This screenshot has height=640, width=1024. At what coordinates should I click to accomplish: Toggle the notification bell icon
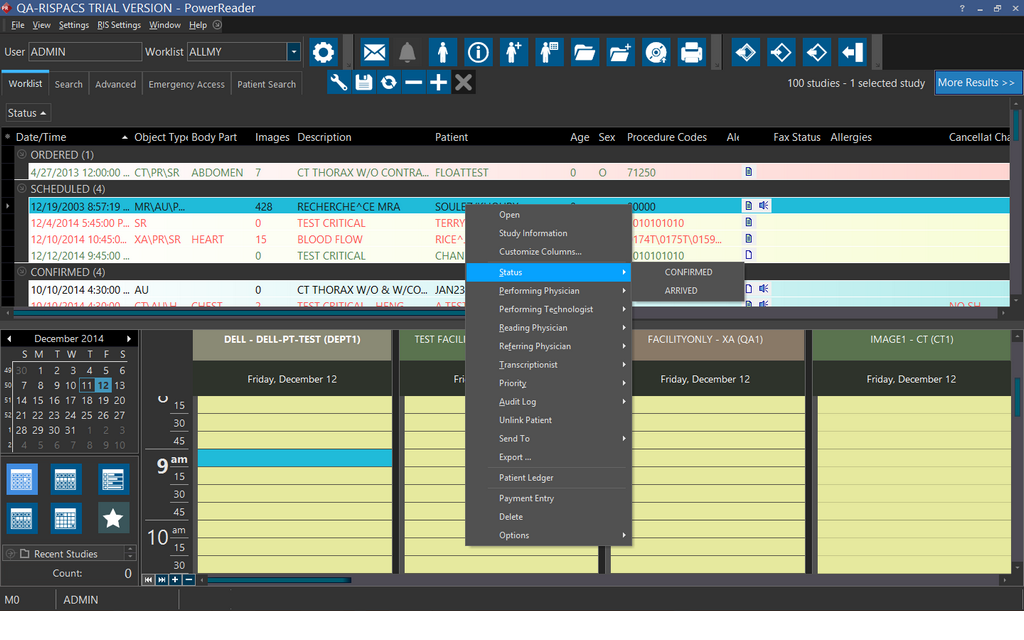pos(407,52)
